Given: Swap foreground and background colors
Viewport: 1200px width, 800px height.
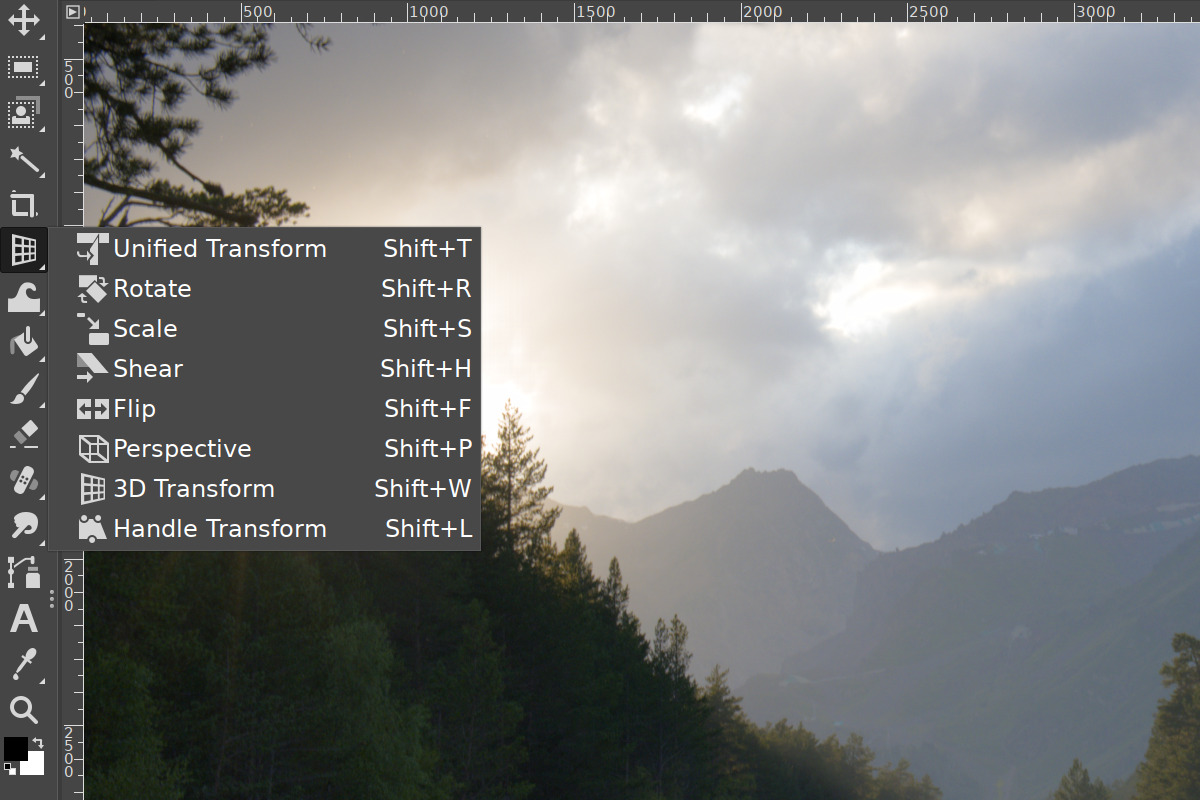Looking at the screenshot, I should tap(36, 744).
